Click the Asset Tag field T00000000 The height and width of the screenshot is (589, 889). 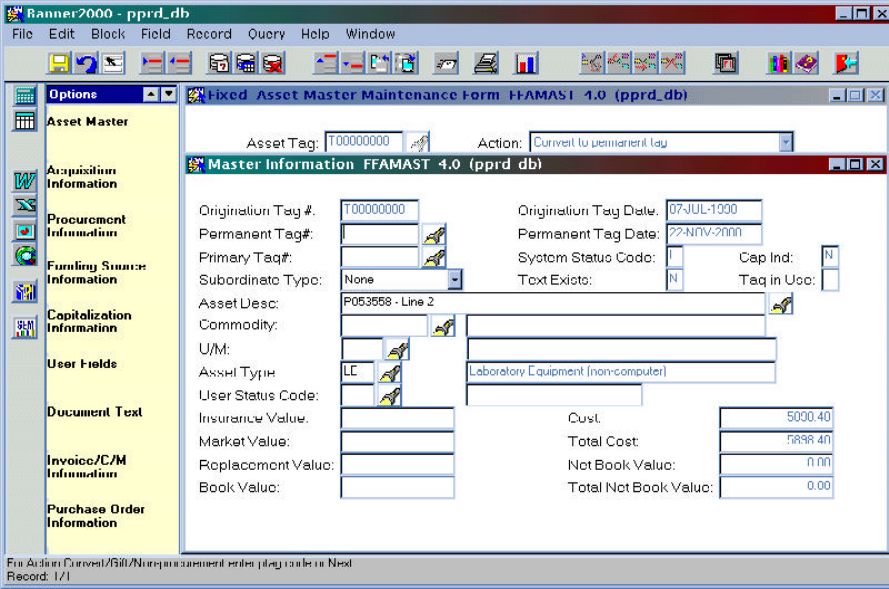coord(364,142)
